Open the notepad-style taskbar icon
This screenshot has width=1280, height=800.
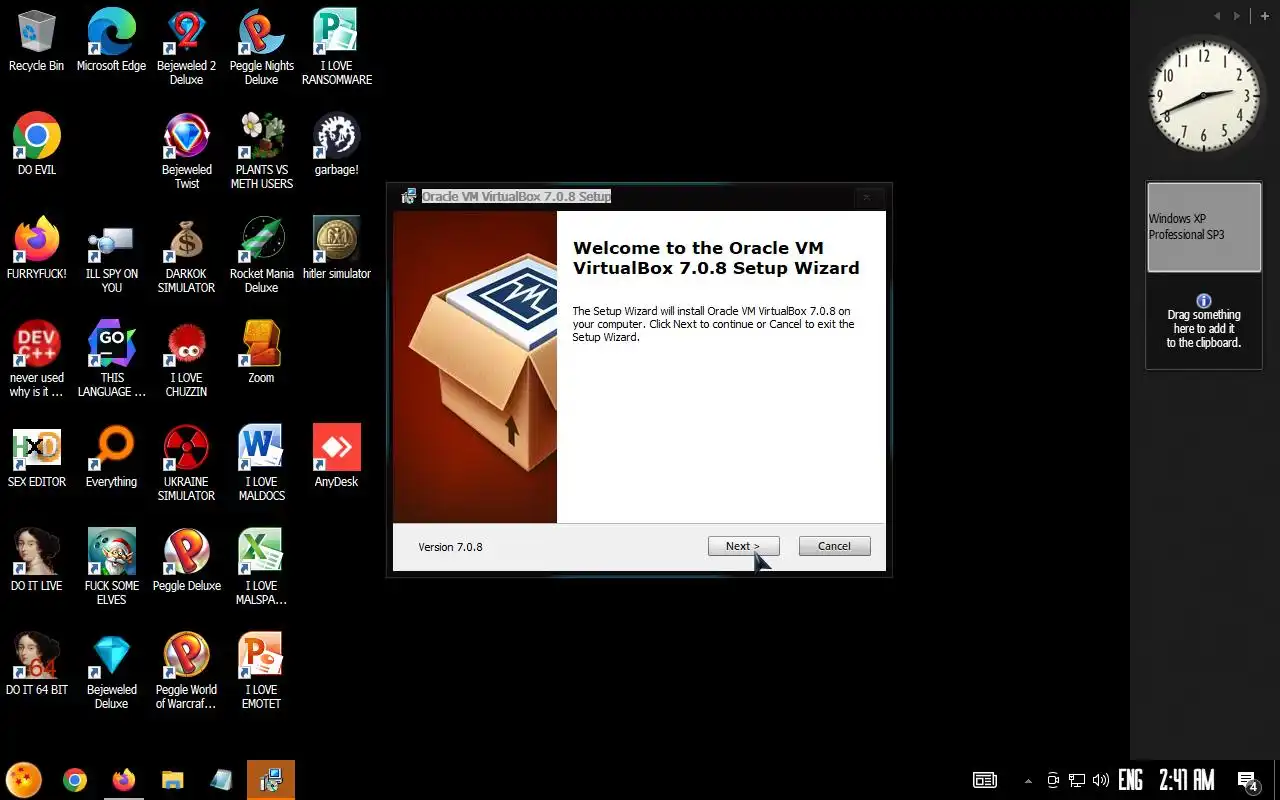[x=221, y=780]
